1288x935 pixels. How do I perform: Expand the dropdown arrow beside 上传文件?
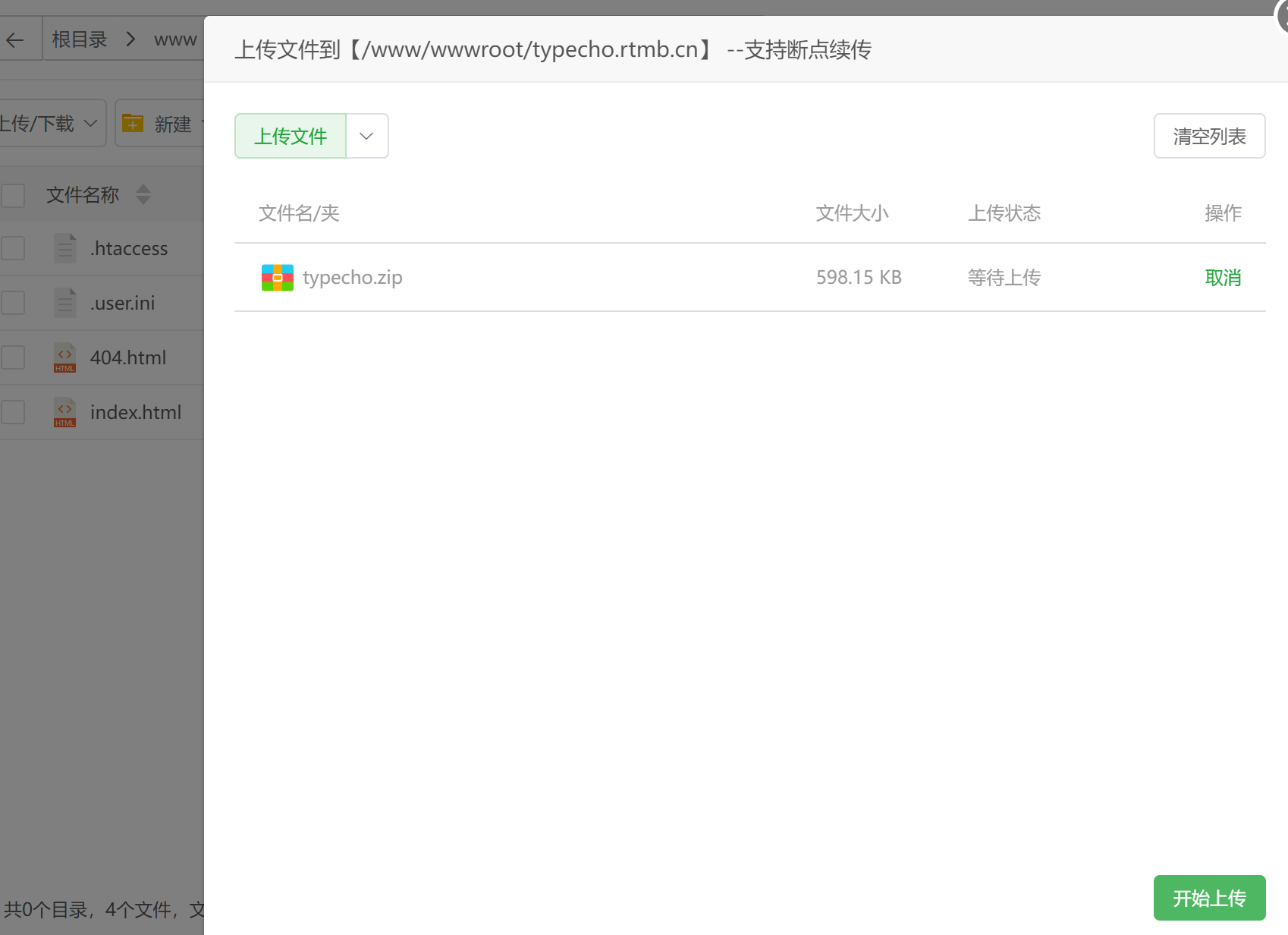point(367,136)
